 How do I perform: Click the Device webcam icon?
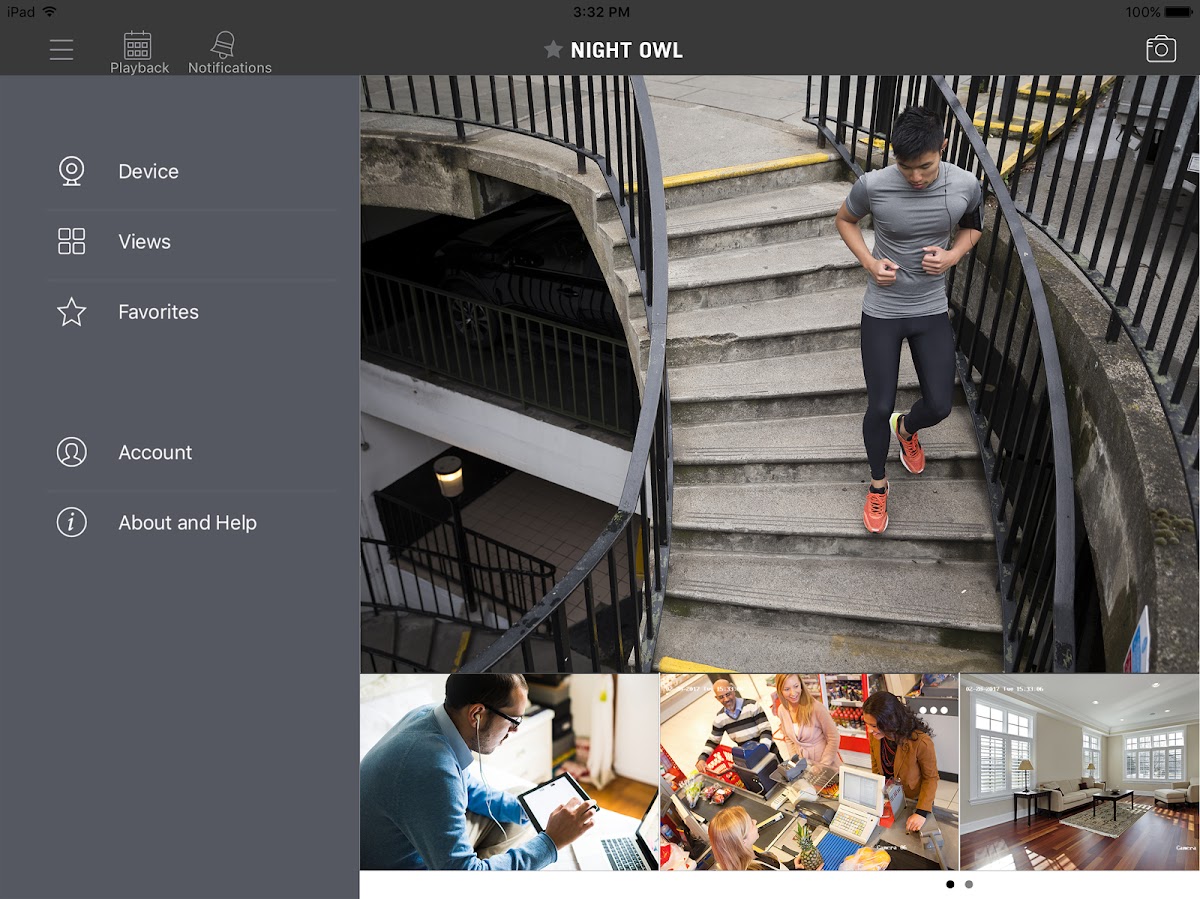click(71, 171)
